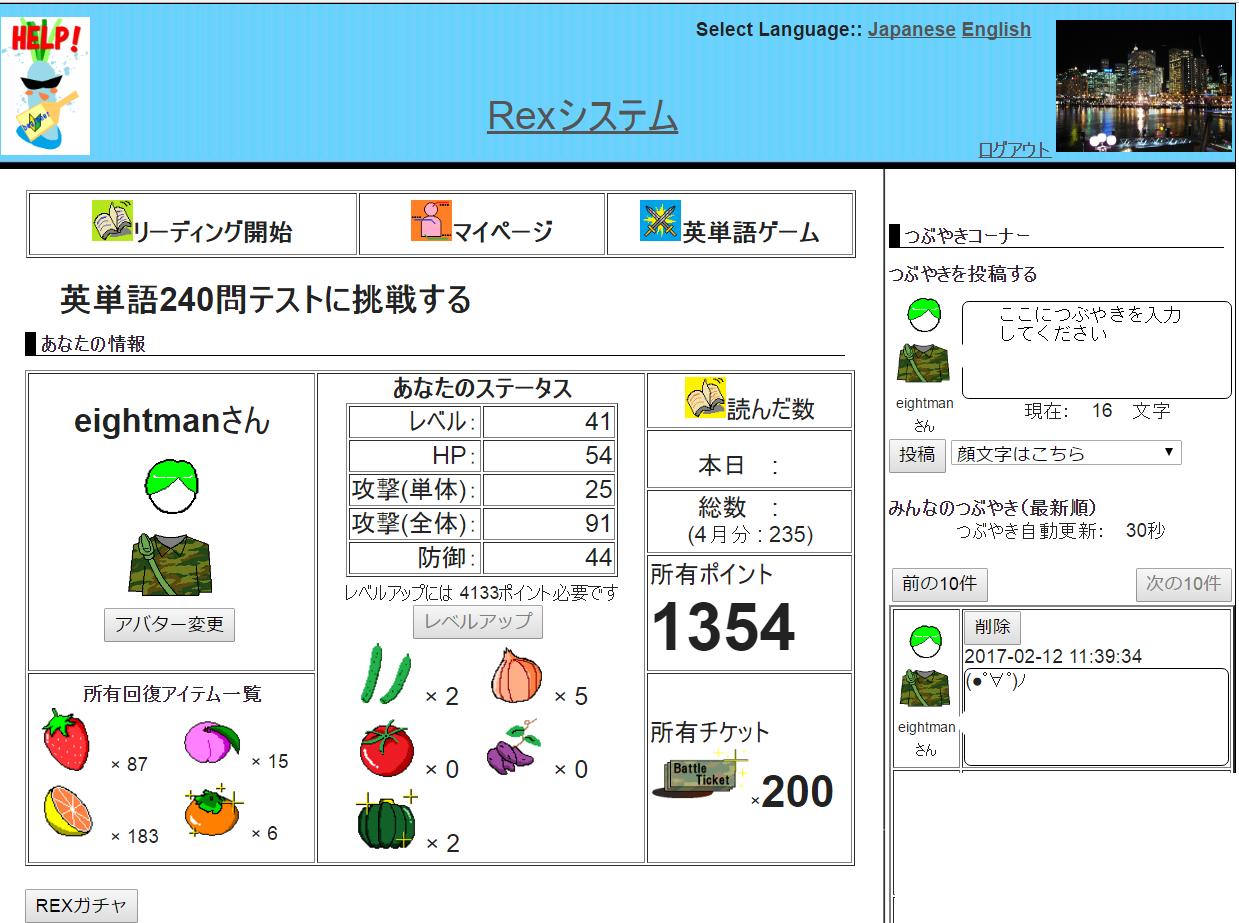Screen dimensions: 1239x923
Task: Click the ログアウト link
Action: point(1014,150)
